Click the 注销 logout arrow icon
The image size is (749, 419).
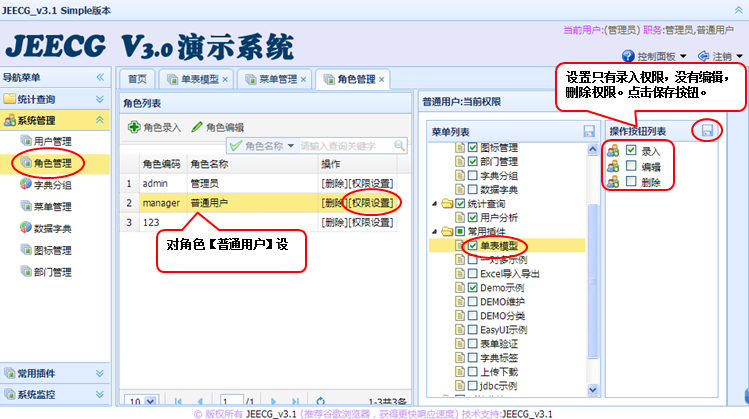(x=703, y=56)
